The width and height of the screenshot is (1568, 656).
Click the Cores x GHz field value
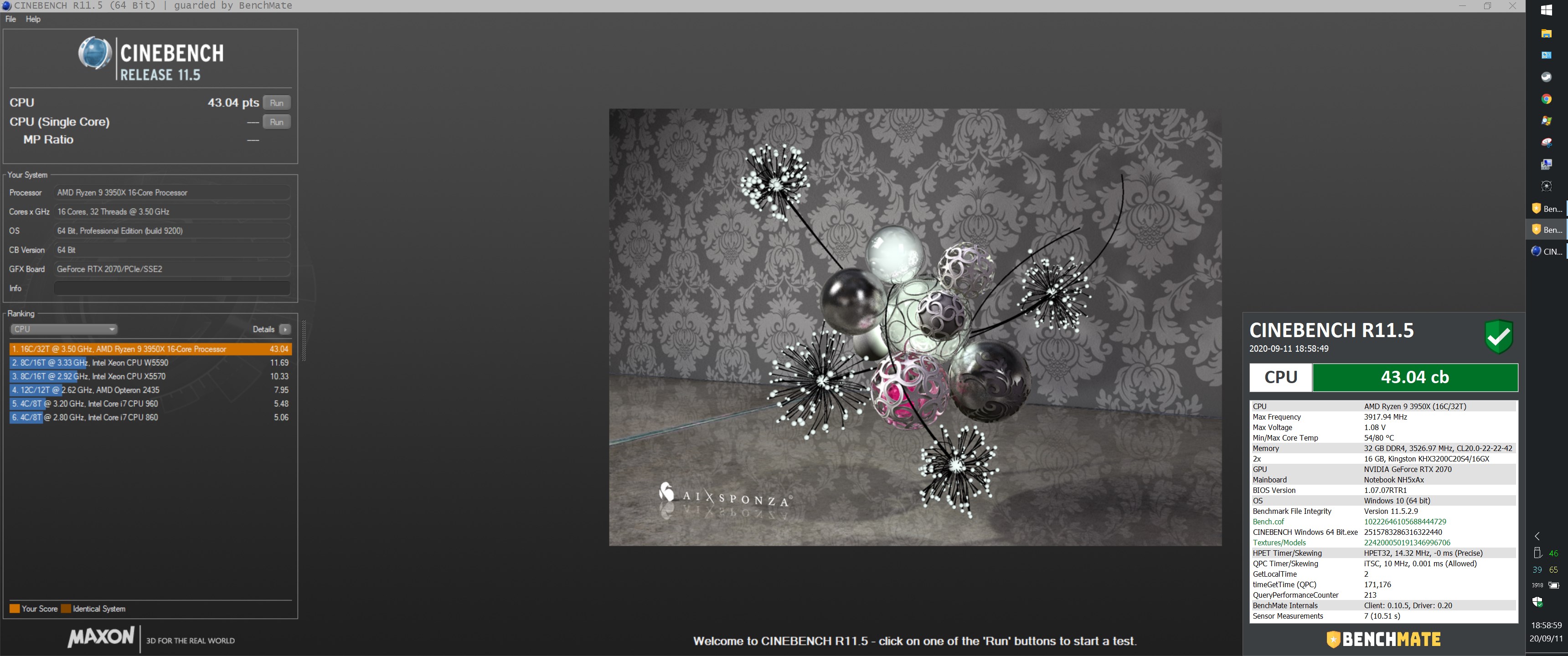click(x=172, y=212)
